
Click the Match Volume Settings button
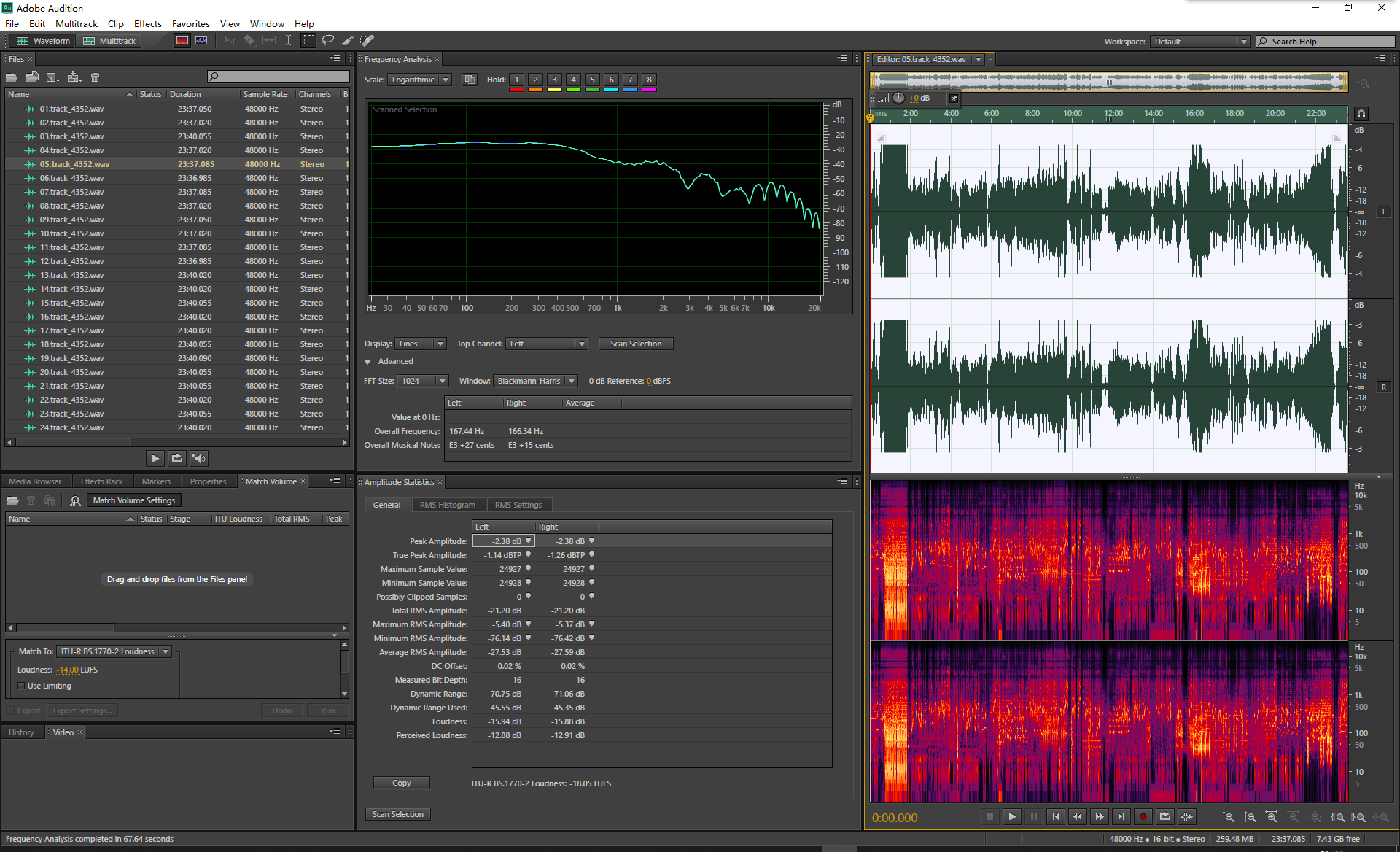[133, 500]
